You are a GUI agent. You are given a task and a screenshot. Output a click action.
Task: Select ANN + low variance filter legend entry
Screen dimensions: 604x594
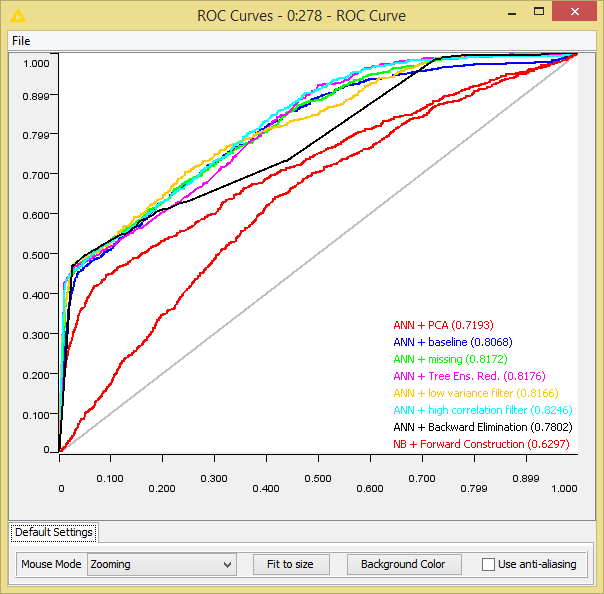point(476,393)
